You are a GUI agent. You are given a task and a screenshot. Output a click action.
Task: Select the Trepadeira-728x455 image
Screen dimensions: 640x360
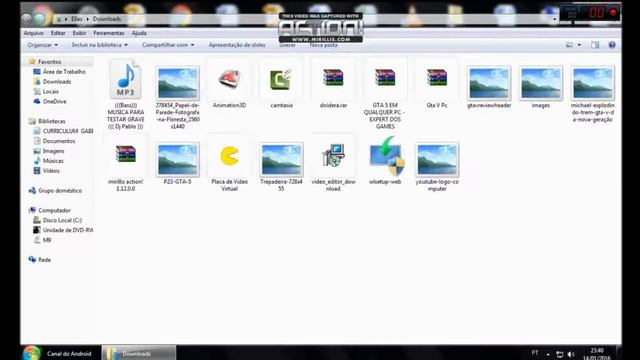[281, 160]
